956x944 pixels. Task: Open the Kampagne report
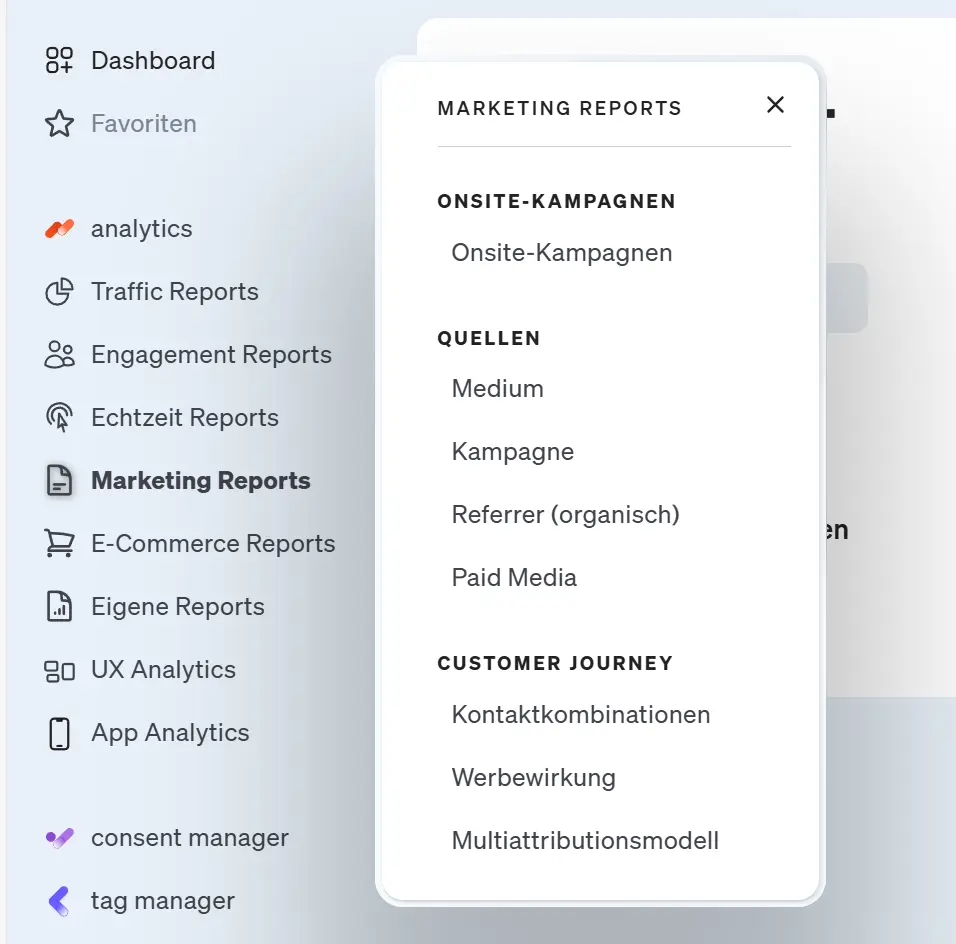(513, 452)
